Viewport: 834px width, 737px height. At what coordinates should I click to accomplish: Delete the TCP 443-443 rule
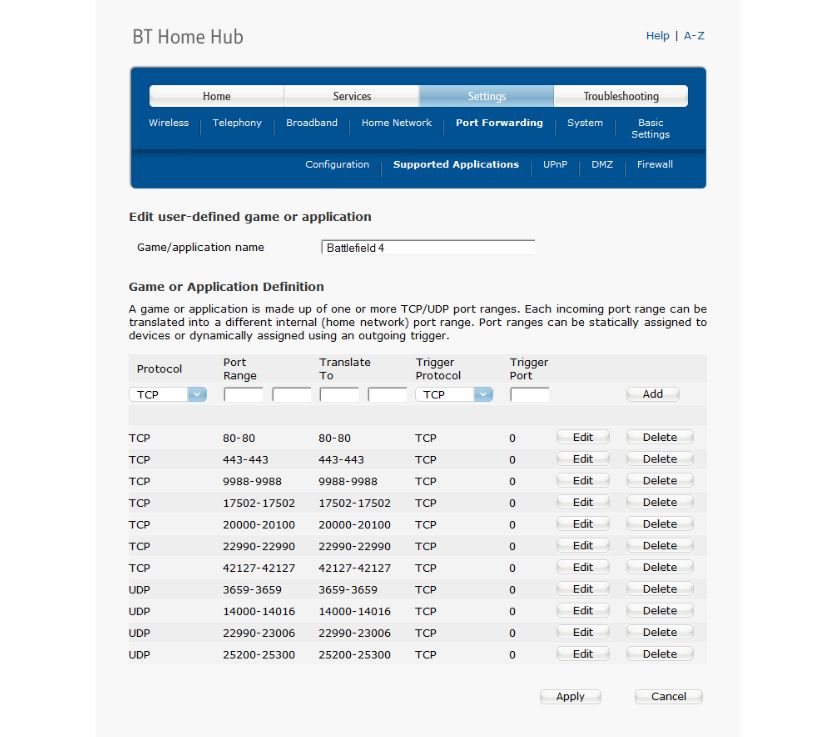pos(660,459)
